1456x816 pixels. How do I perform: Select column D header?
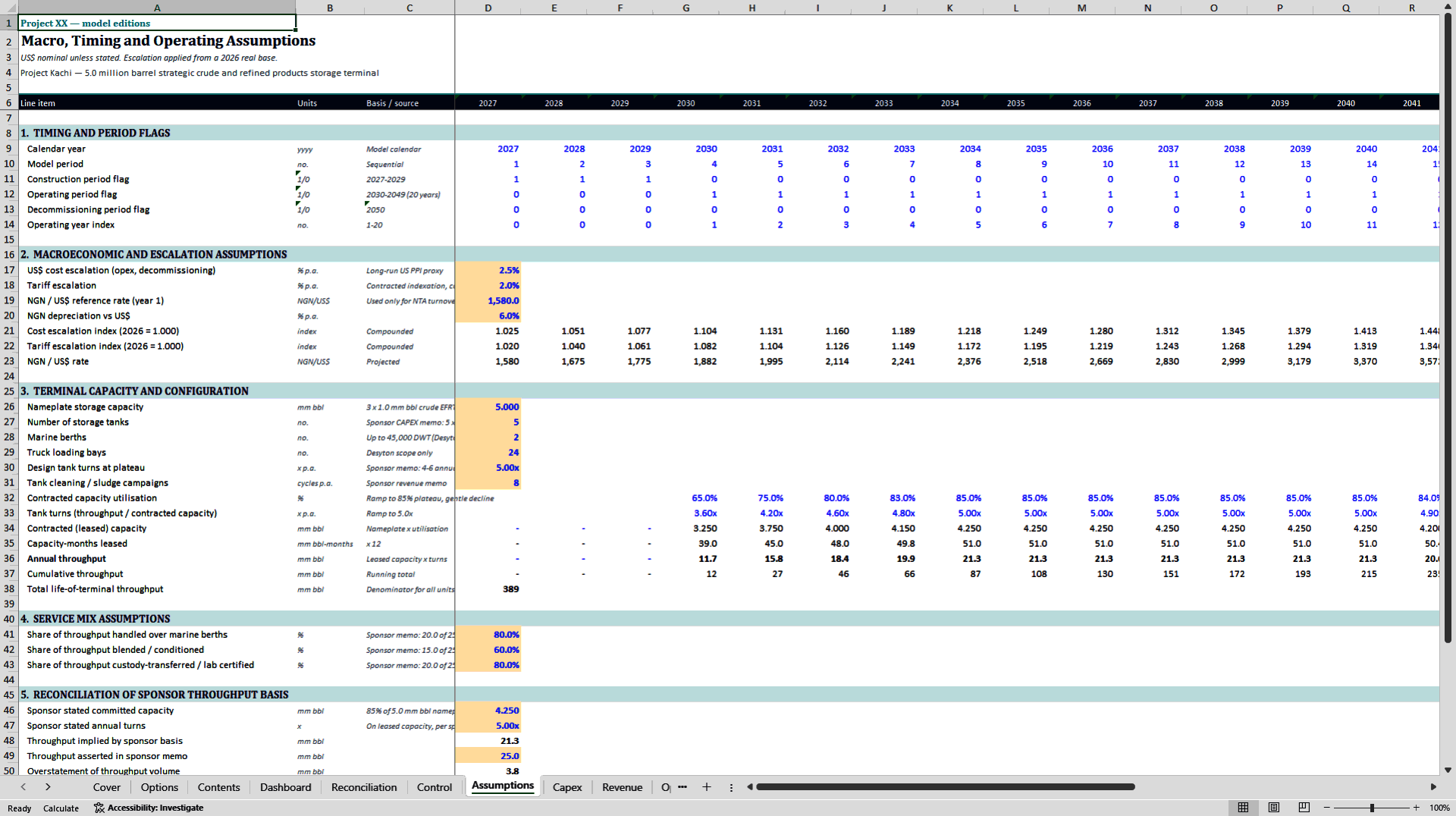click(488, 8)
